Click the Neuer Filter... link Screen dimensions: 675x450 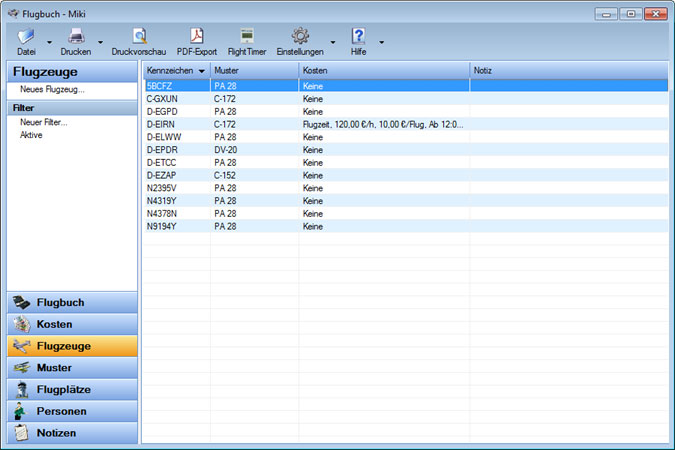coord(43,122)
